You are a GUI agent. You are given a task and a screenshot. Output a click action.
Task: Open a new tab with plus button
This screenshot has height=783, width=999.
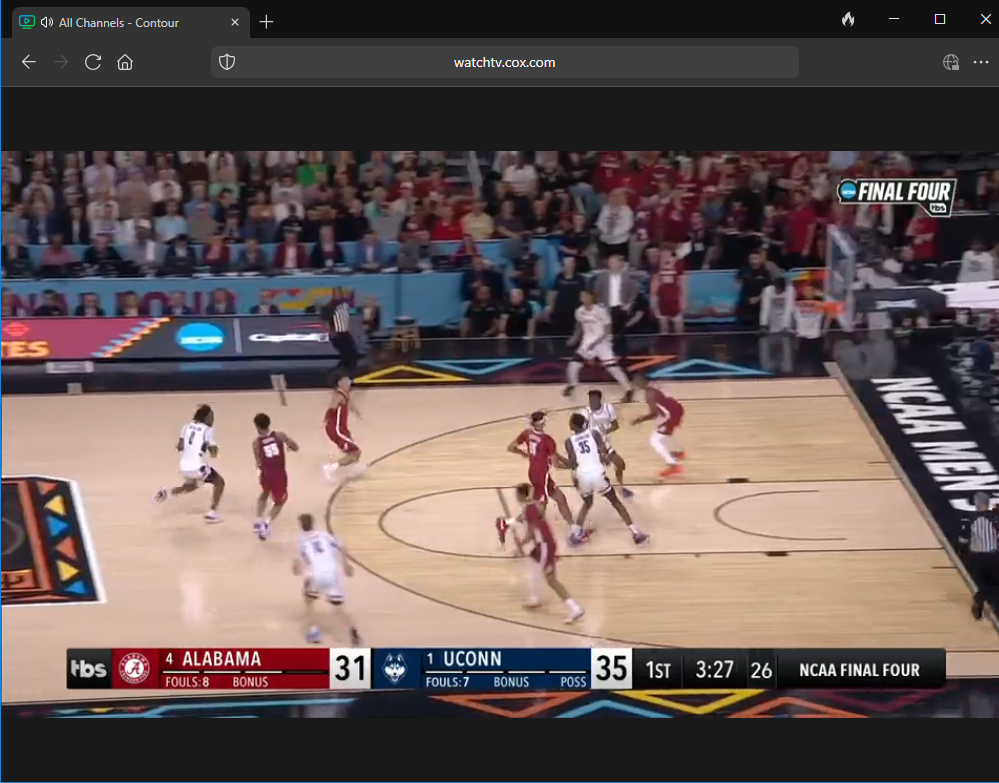(266, 22)
